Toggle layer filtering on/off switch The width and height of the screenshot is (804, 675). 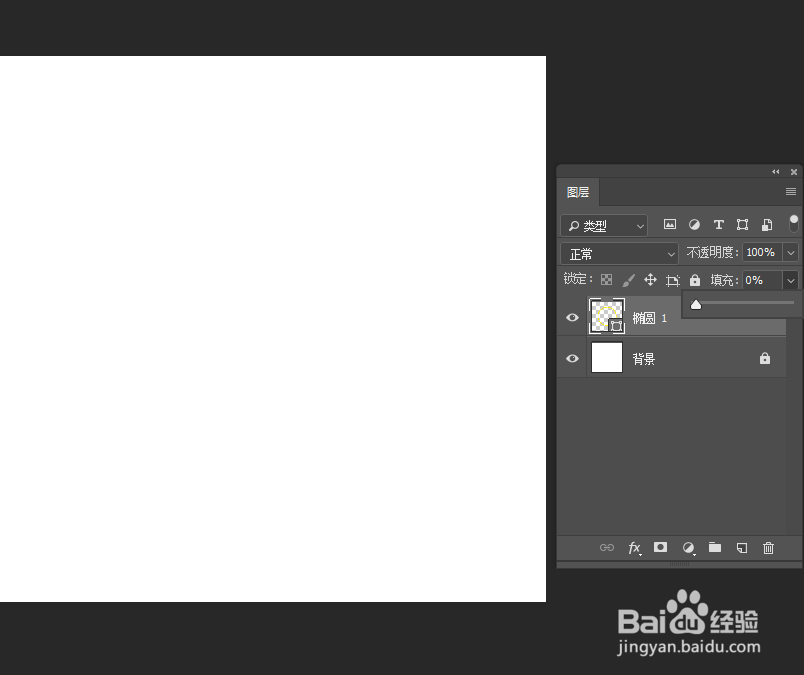pos(794,224)
